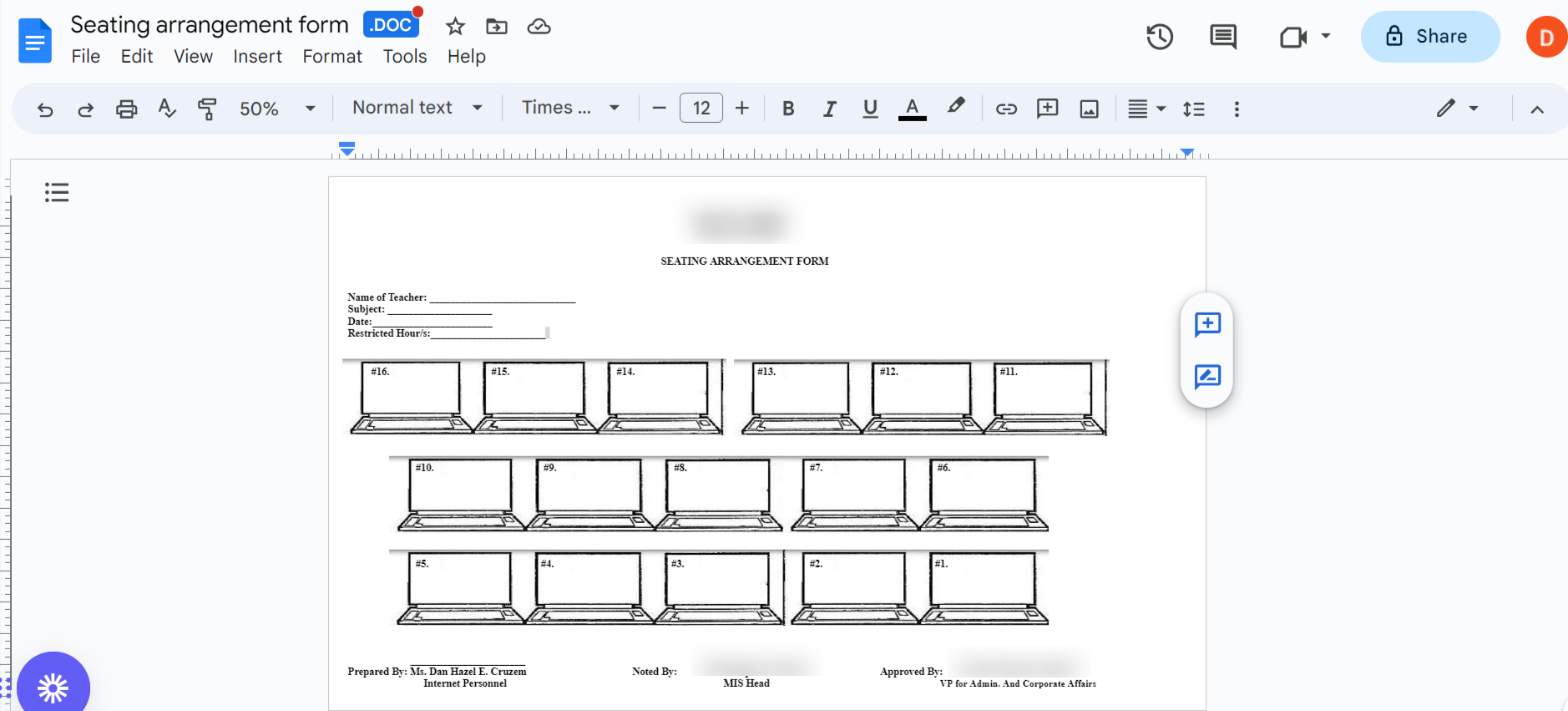Open the text alignment dropdown

[1146, 109]
